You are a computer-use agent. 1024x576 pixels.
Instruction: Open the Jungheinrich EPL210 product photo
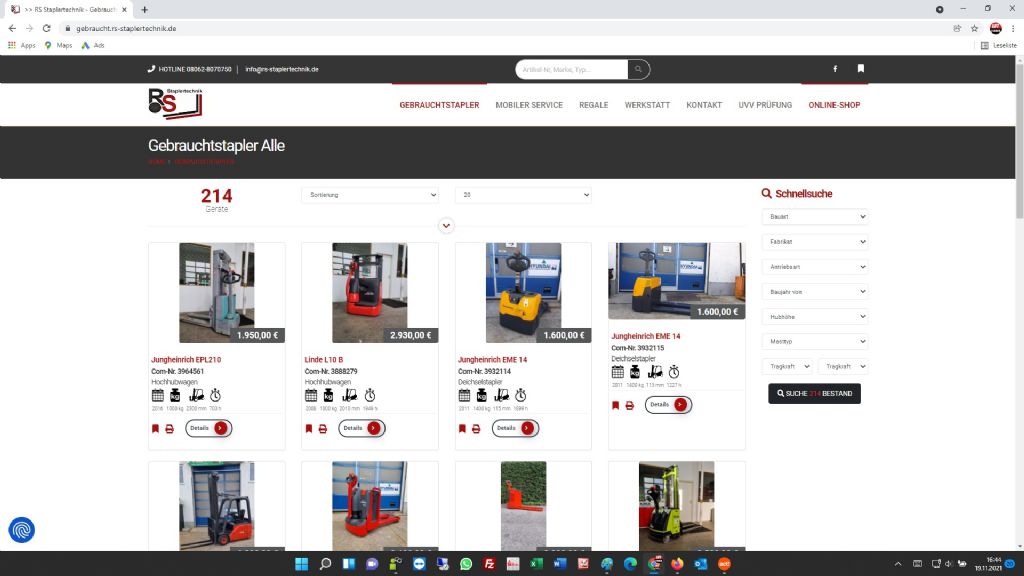pyautogui.click(x=217, y=293)
